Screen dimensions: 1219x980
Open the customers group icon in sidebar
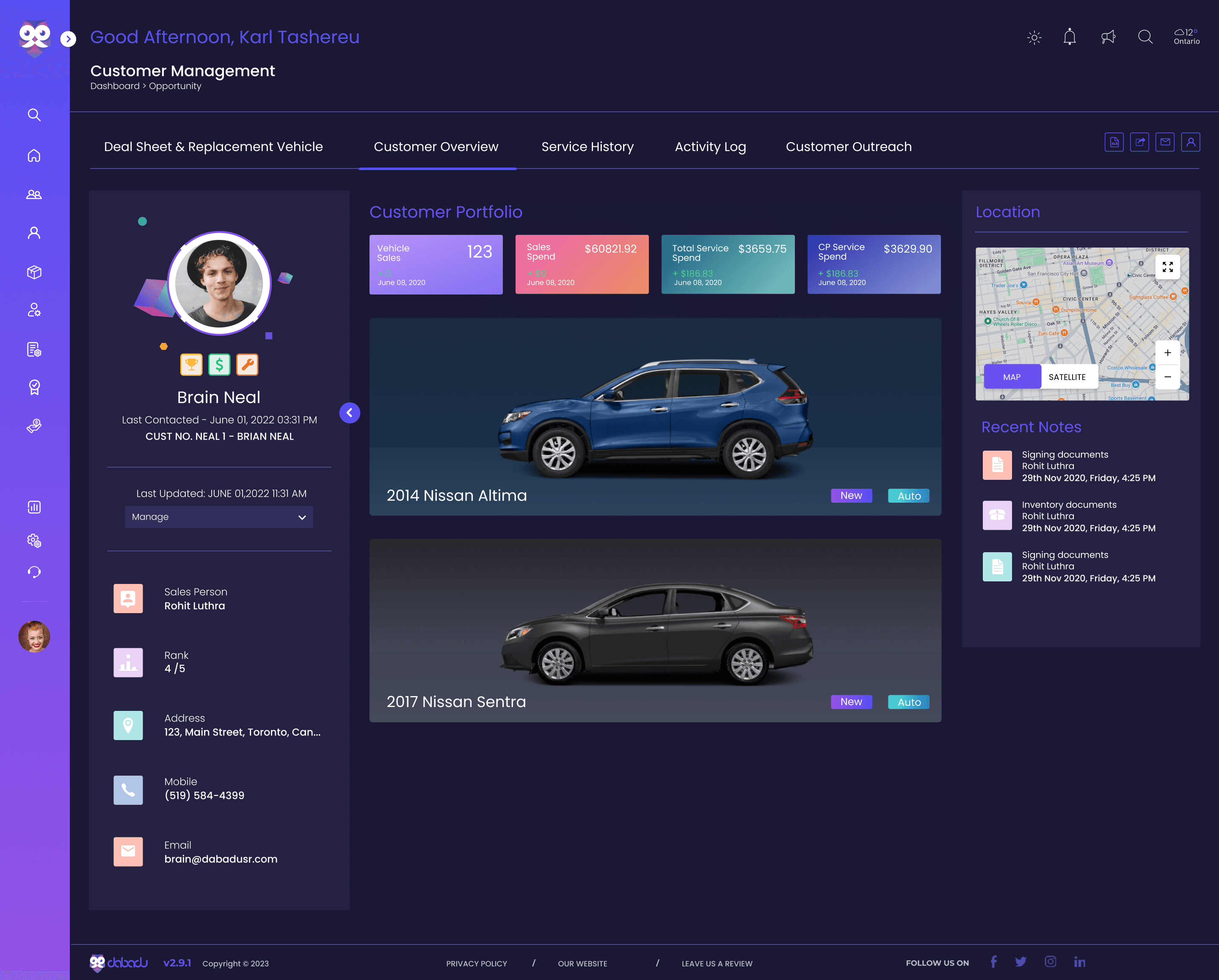tap(34, 194)
